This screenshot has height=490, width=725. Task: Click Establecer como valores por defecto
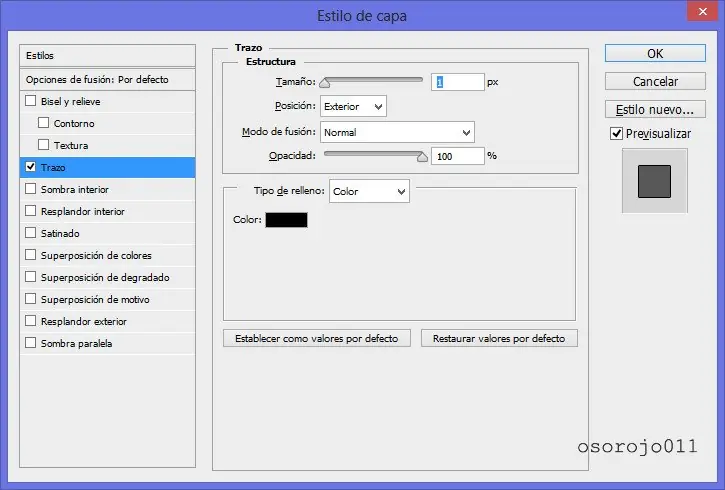[317, 338]
